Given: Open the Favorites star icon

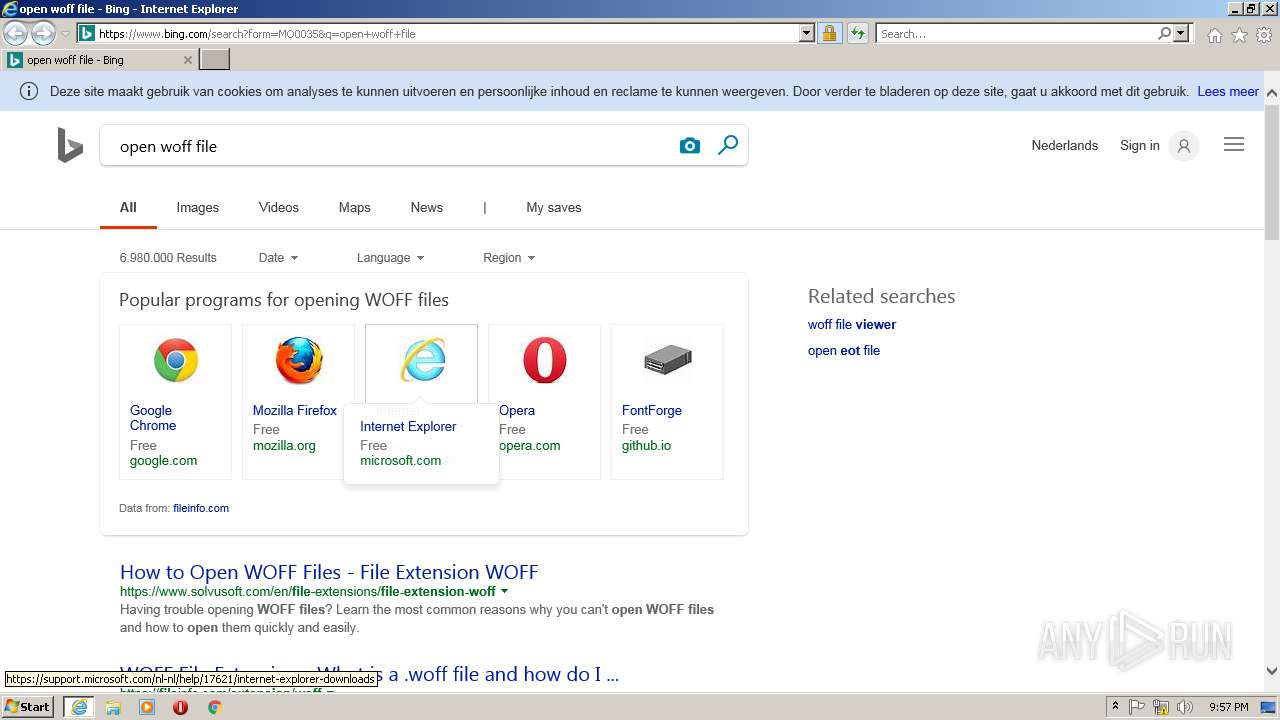Looking at the screenshot, I should coord(1239,35).
